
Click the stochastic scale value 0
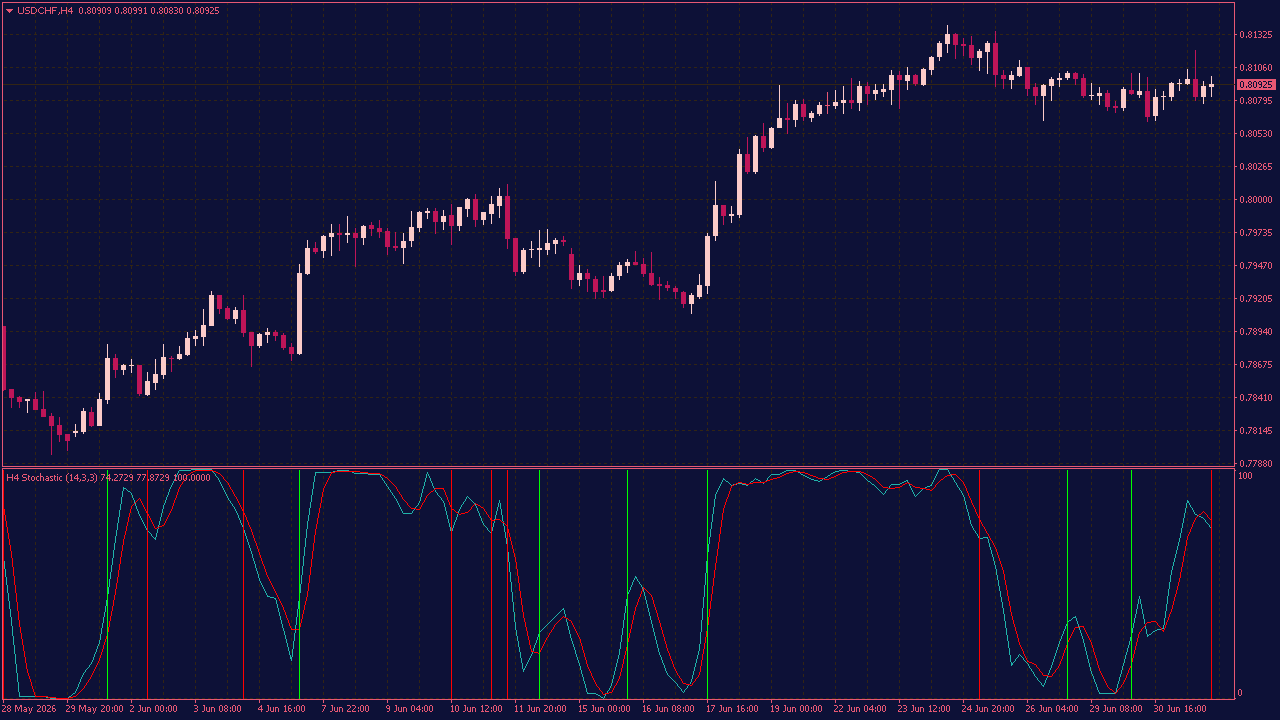point(1242,693)
